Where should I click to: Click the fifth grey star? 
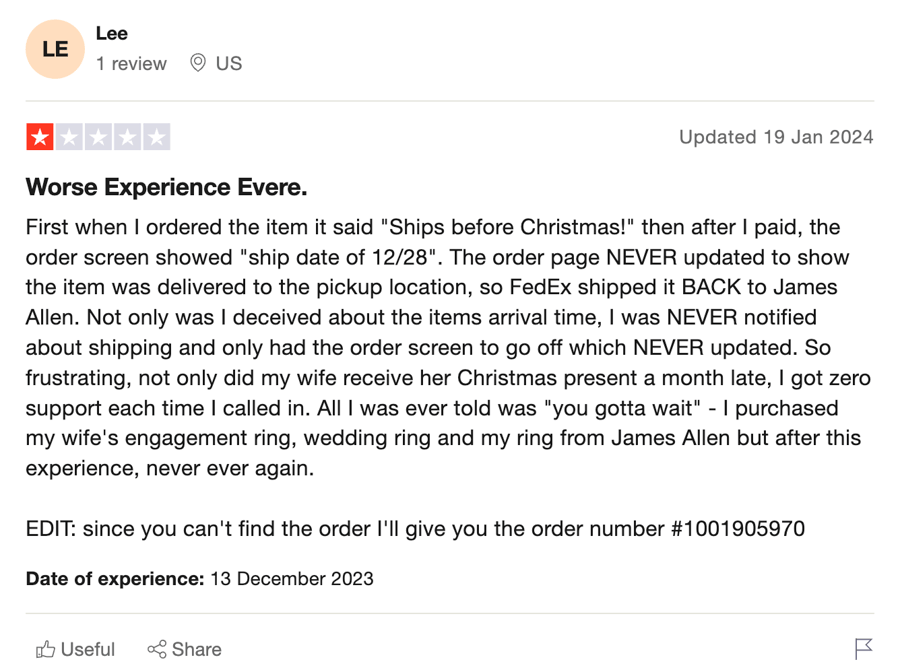157,137
